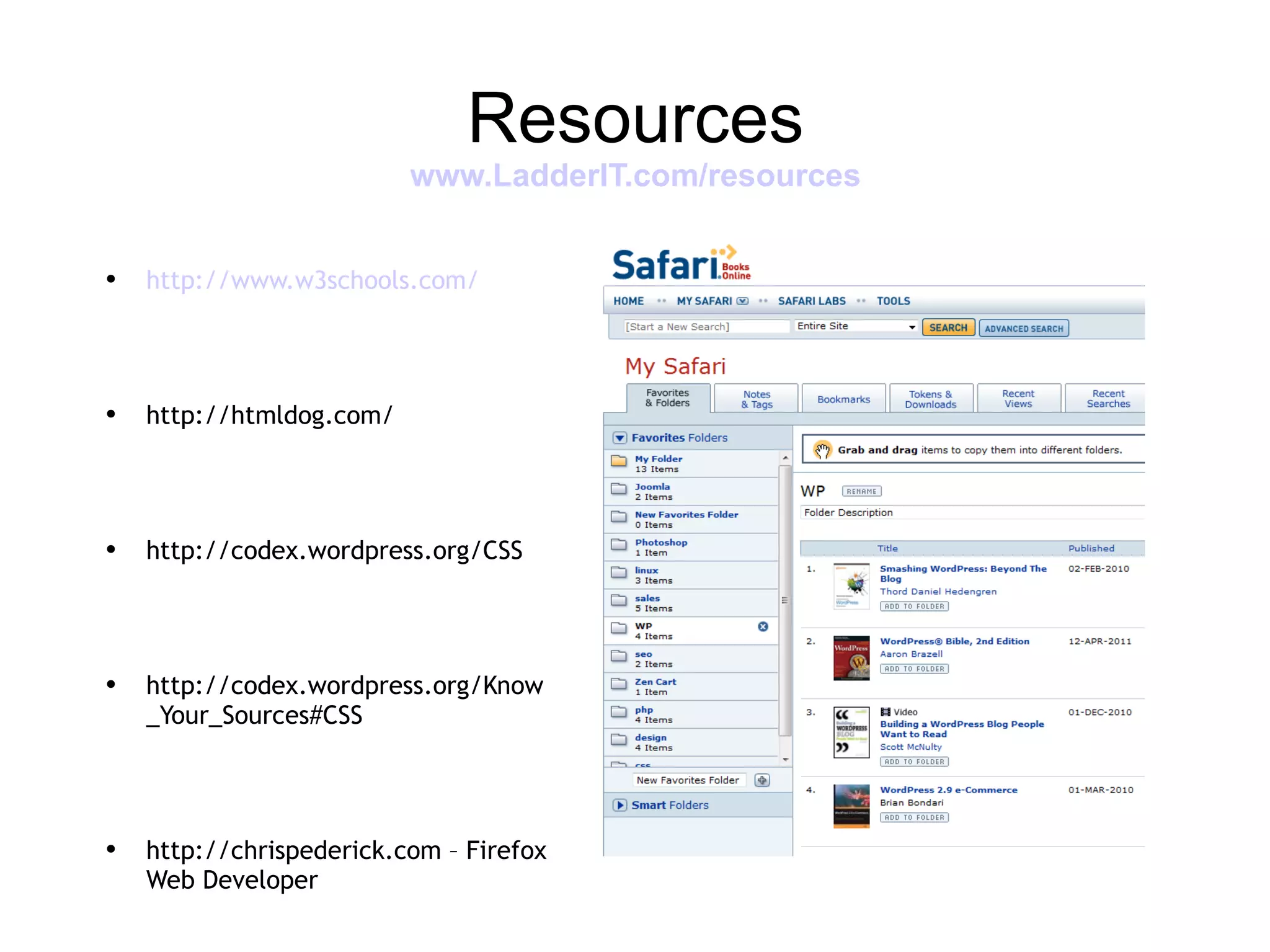Screen dimensions: 1270x952
Task: Click the linux folder icon
Action: 618,572
